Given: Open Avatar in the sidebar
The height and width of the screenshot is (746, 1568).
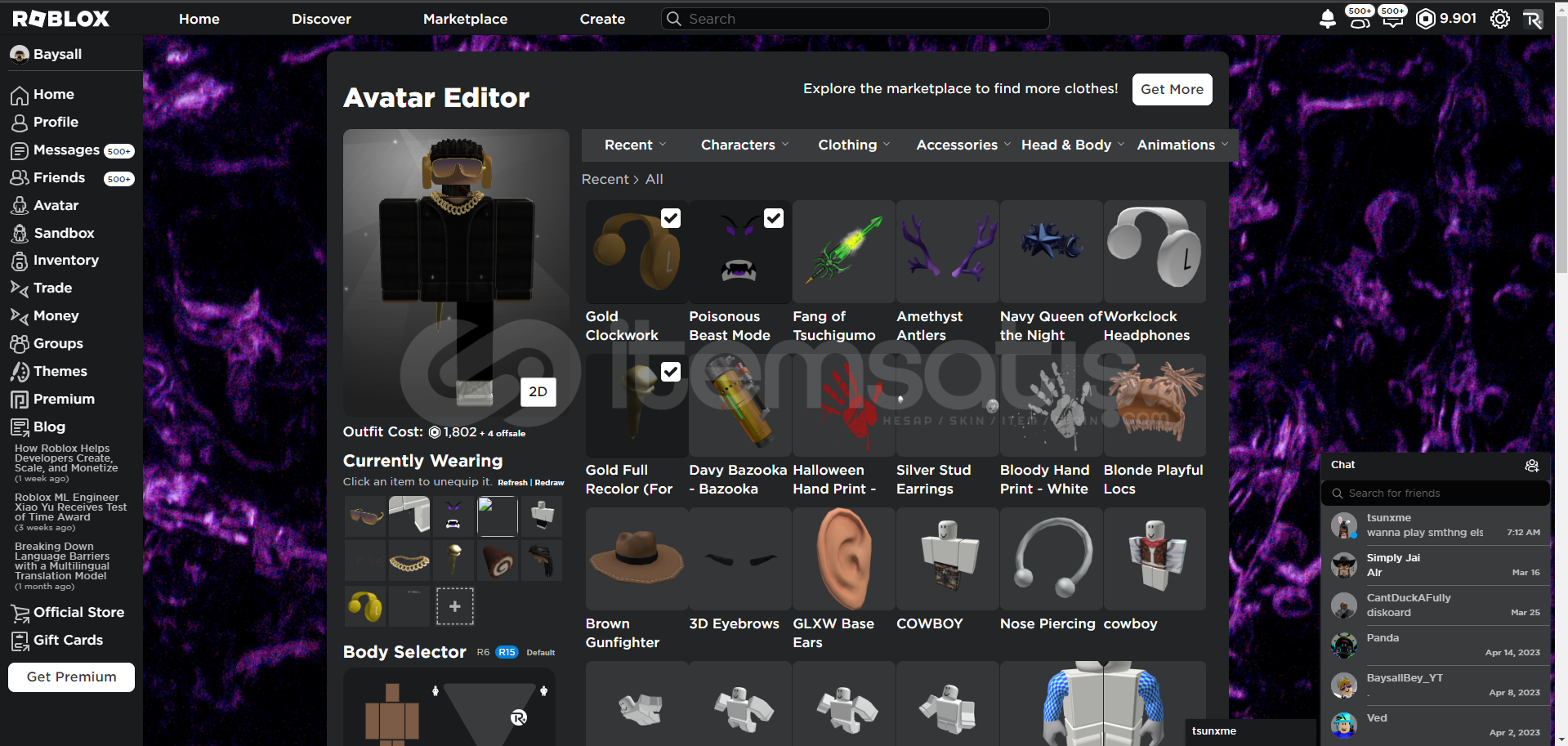Looking at the screenshot, I should (44, 205).
